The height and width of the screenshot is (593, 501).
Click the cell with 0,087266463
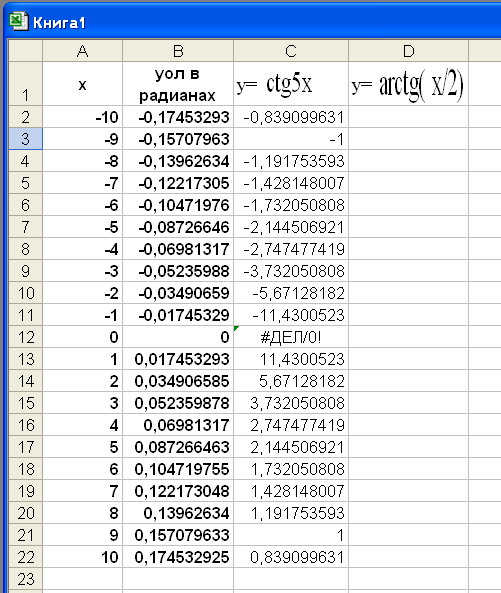point(178,446)
